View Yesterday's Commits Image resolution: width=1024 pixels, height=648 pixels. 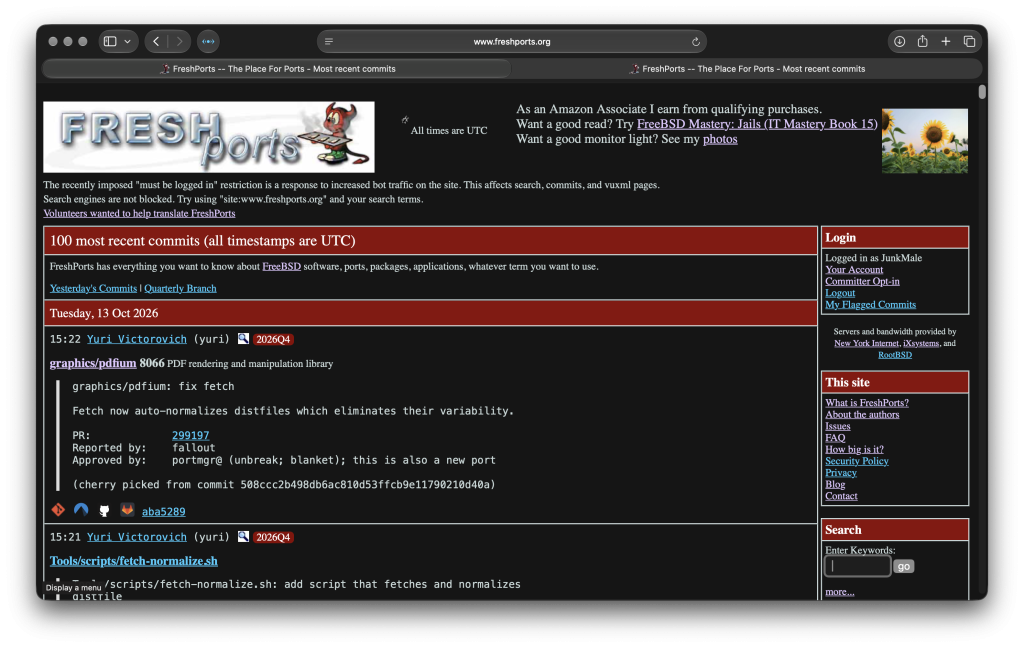point(93,288)
